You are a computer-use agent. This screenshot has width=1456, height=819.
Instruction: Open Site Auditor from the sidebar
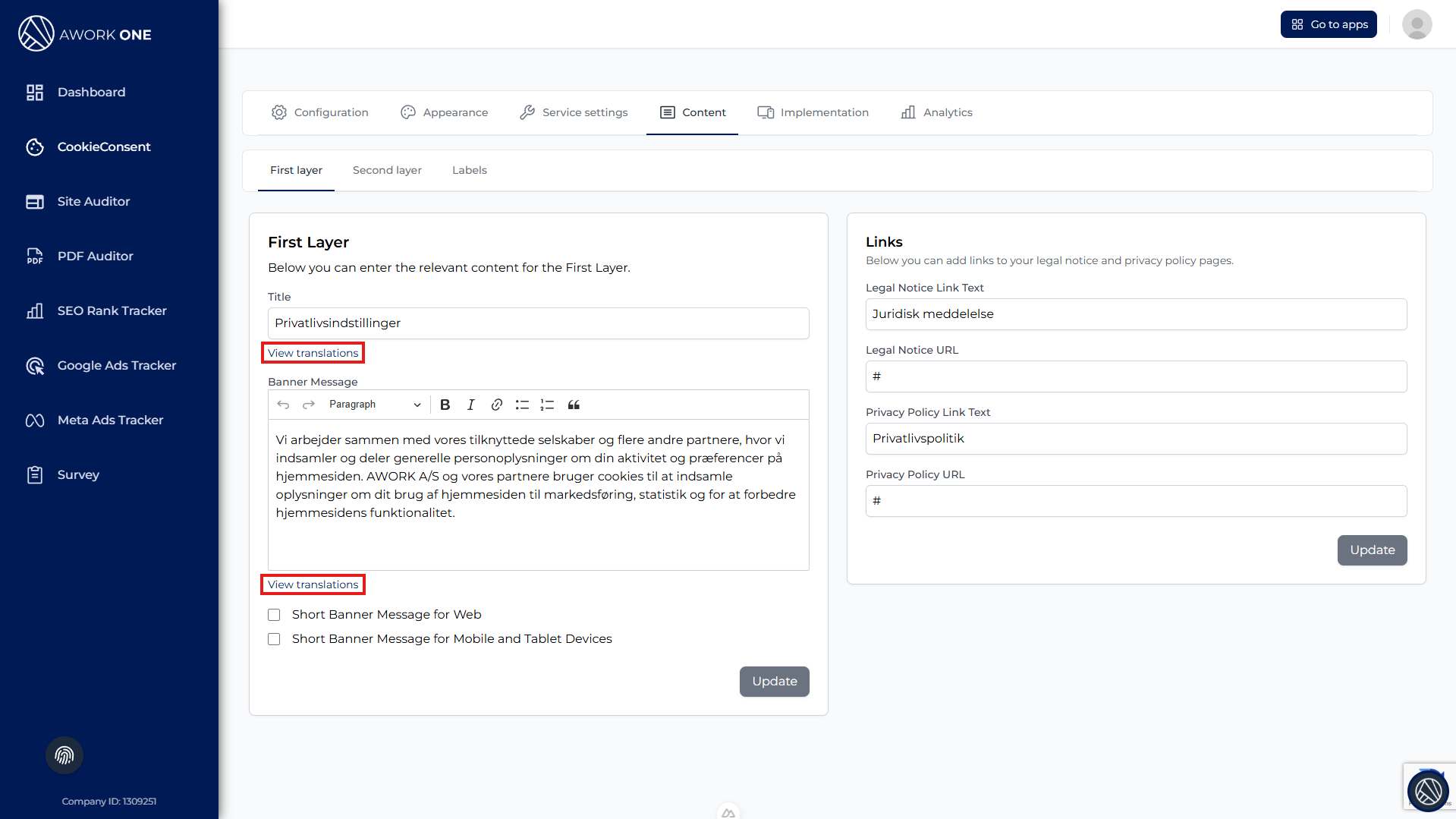93,201
